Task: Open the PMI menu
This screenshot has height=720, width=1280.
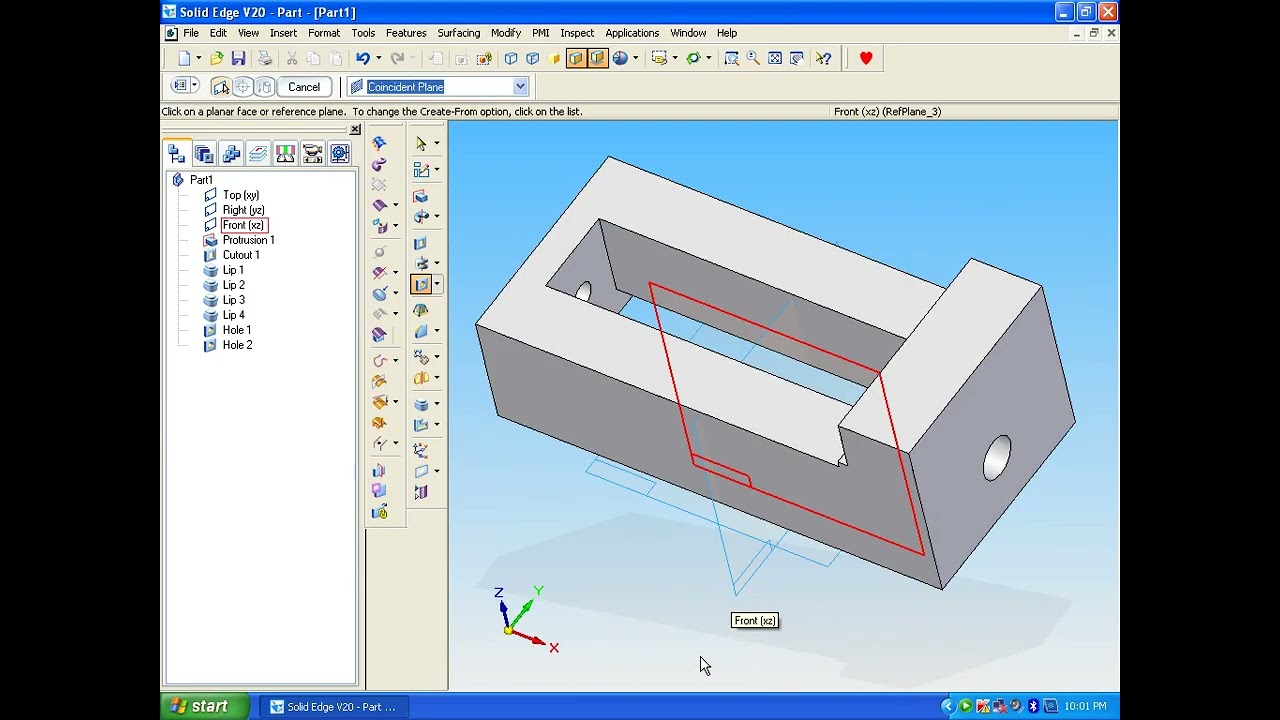Action: 540,33
